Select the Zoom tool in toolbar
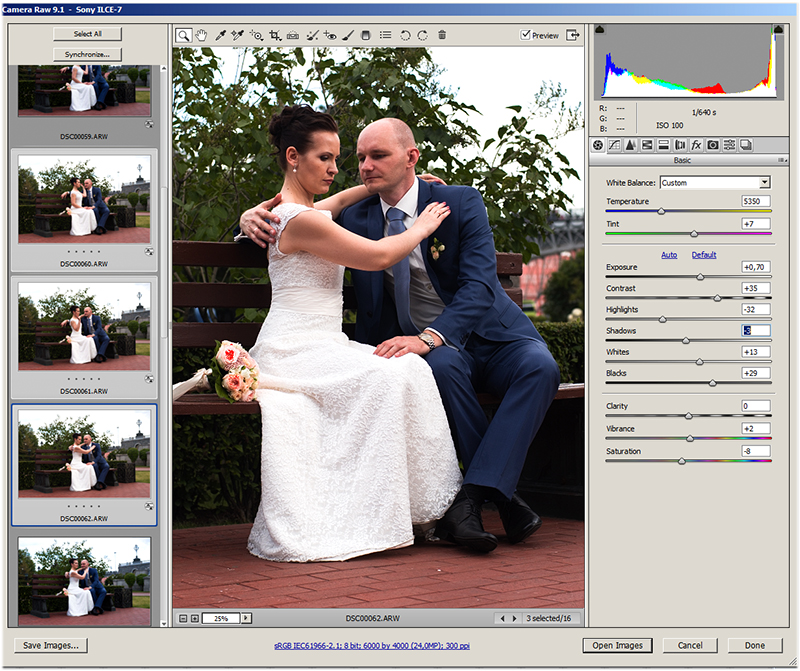 tap(184, 35)
